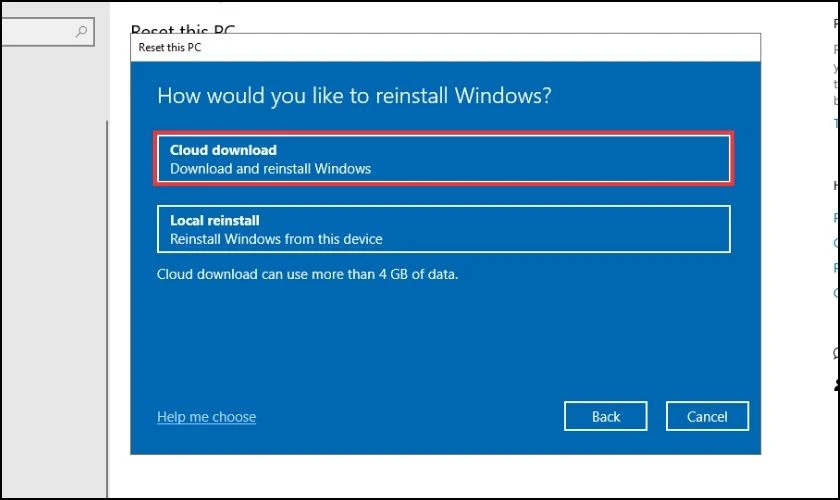
Task: Cancel the Reset this PC dialog
Action: coord(707,416)
